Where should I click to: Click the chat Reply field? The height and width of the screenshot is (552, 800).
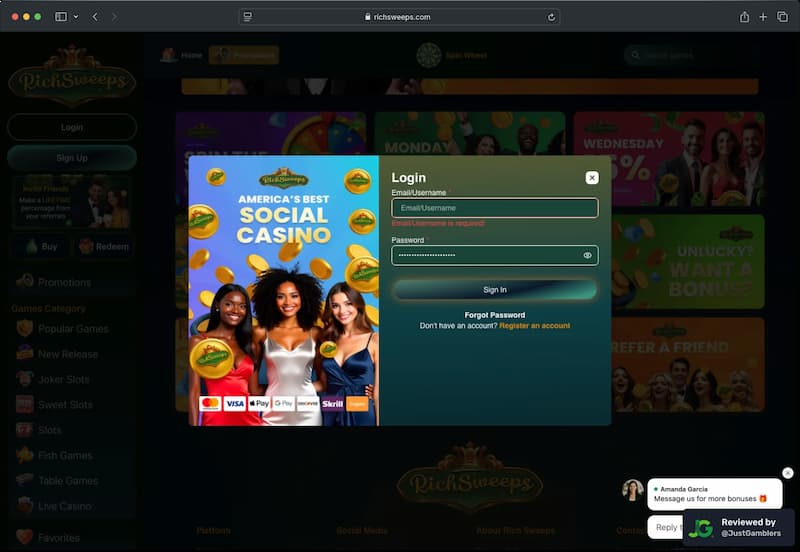(665, 527)
